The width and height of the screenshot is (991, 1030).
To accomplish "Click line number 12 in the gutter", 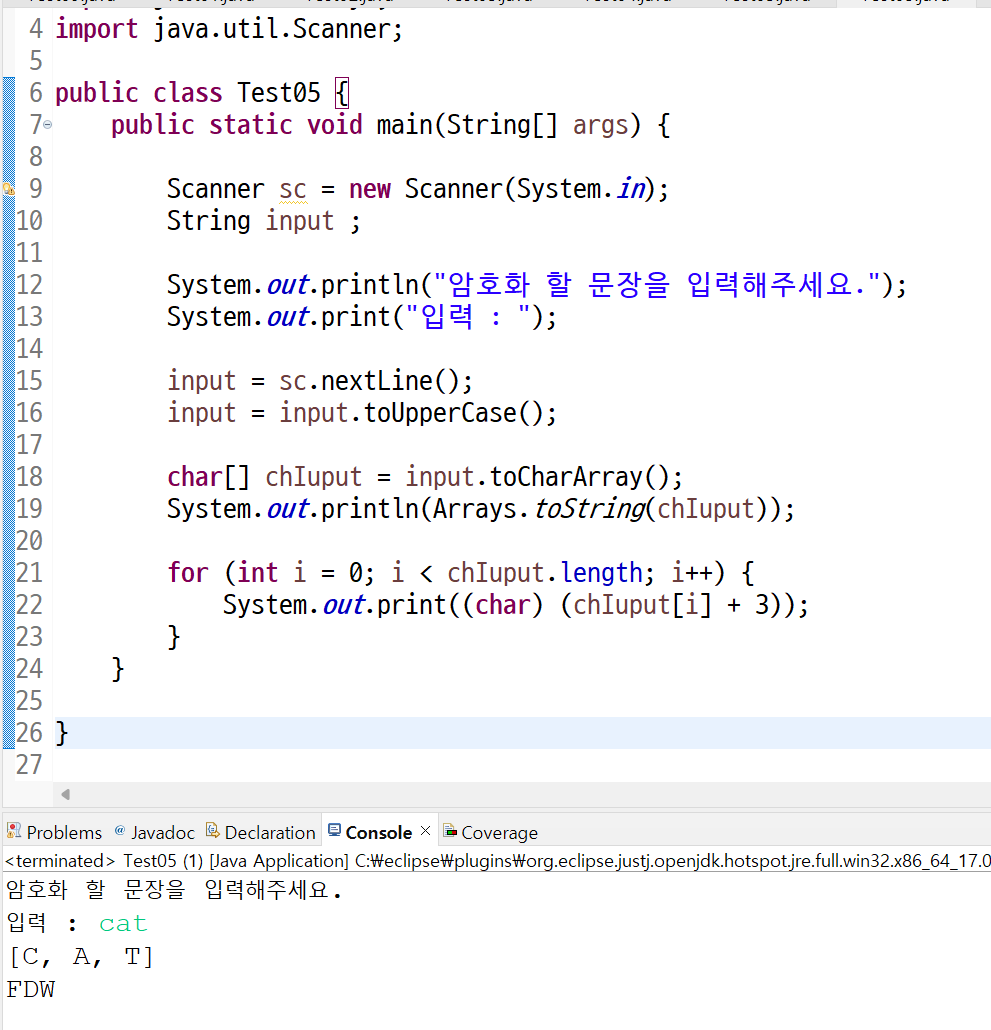I will pos(29,285).
